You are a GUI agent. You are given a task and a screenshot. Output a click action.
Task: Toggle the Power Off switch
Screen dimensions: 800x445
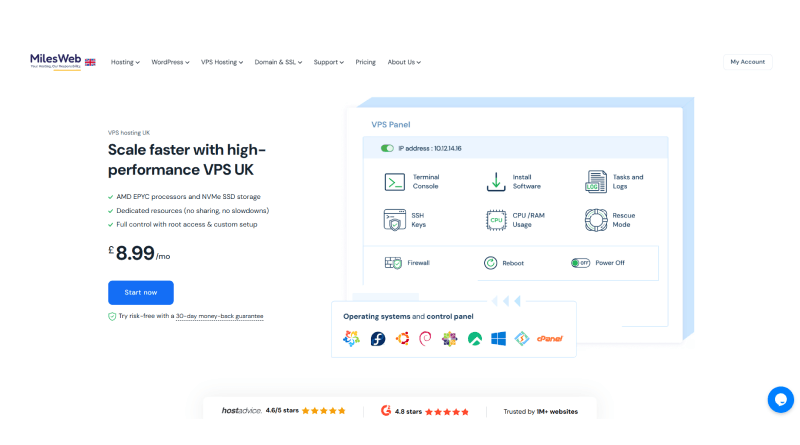pyautogui.click(x=580, y=263)
